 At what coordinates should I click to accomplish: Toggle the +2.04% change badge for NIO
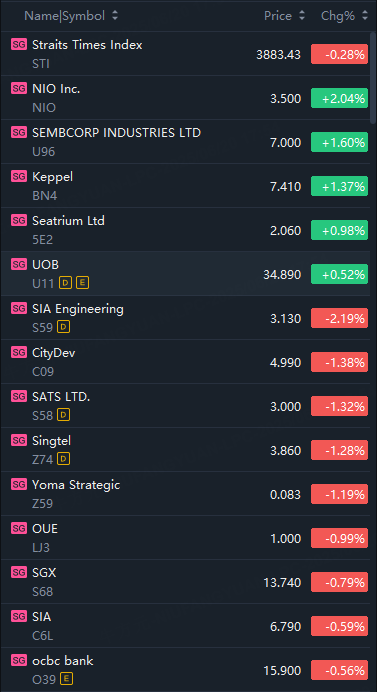tap(339, 98)
